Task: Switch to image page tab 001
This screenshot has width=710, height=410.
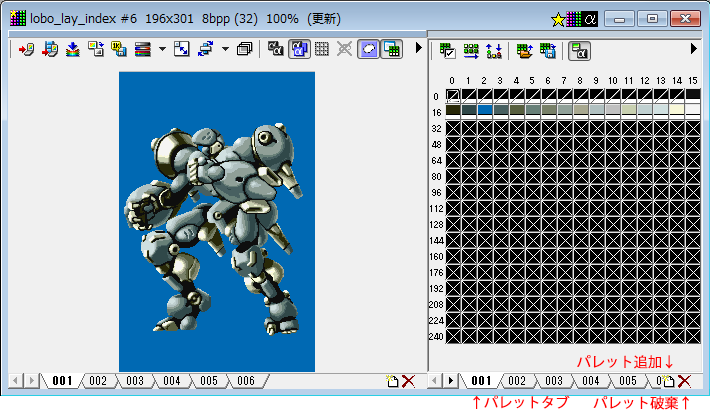Action: point(62,381)
